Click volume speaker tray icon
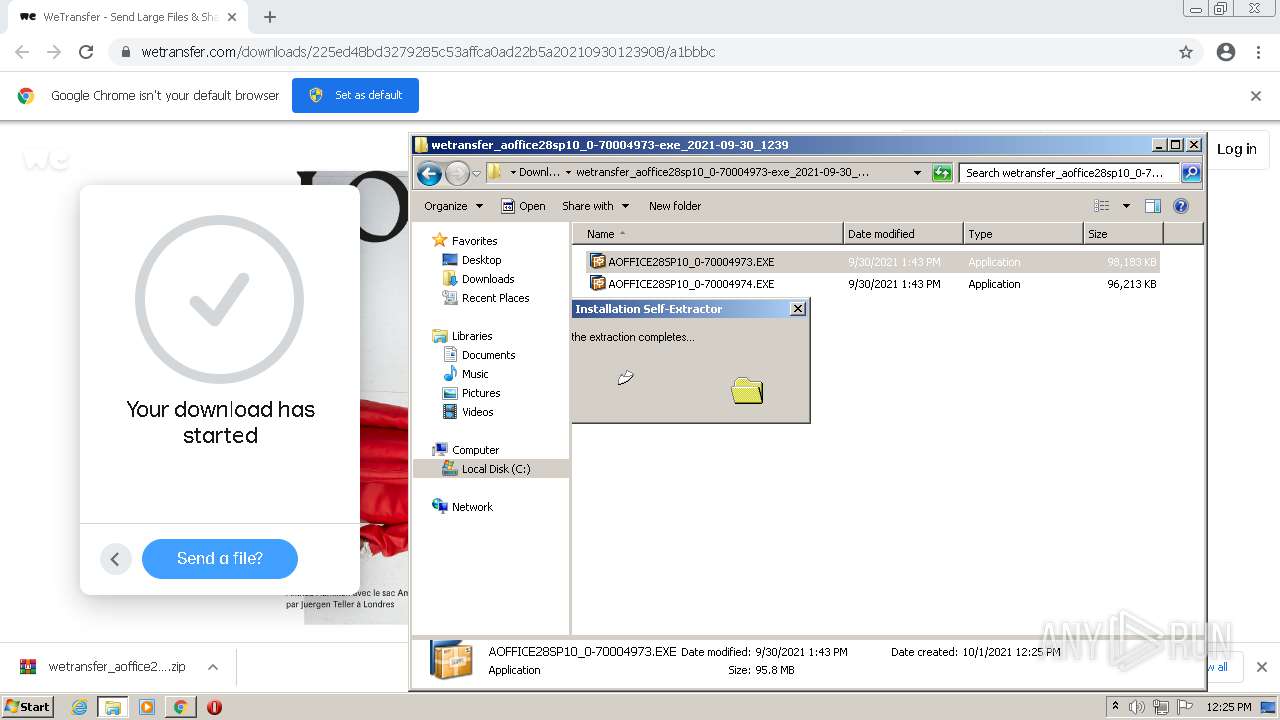1280x720 pixels. pos(1137,707)
